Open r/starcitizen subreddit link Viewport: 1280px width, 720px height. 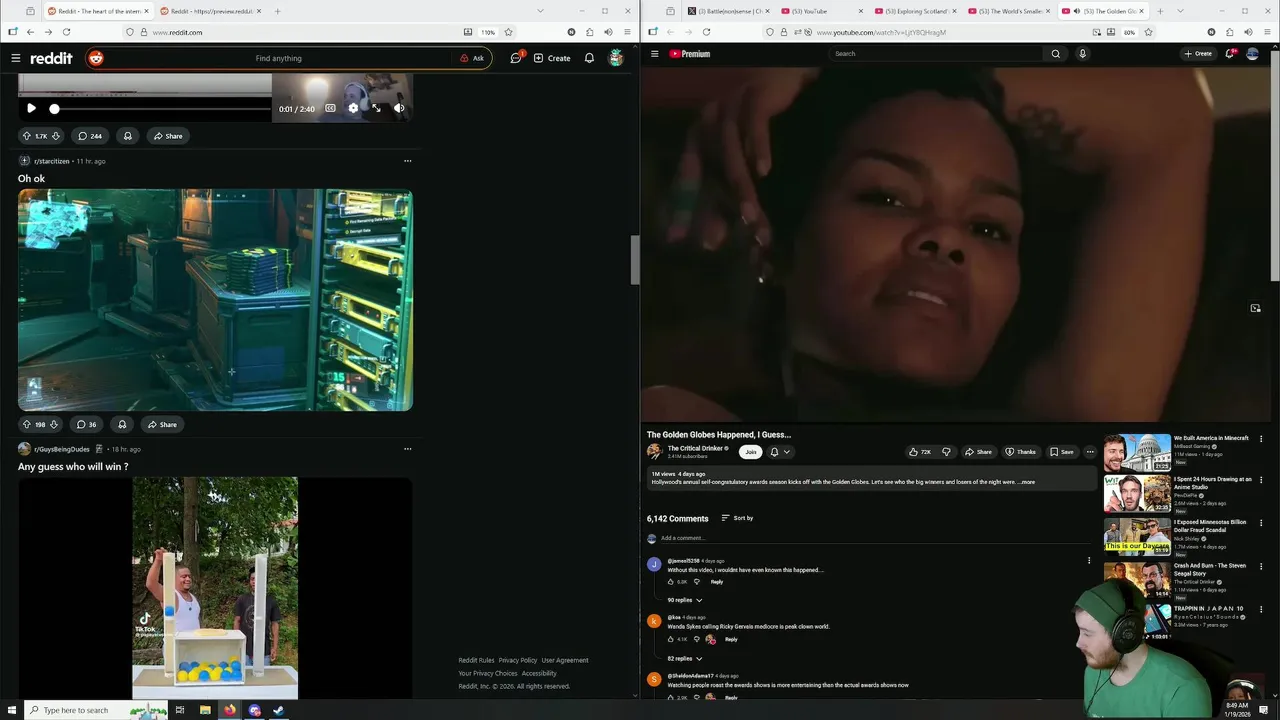coord(52,161)
